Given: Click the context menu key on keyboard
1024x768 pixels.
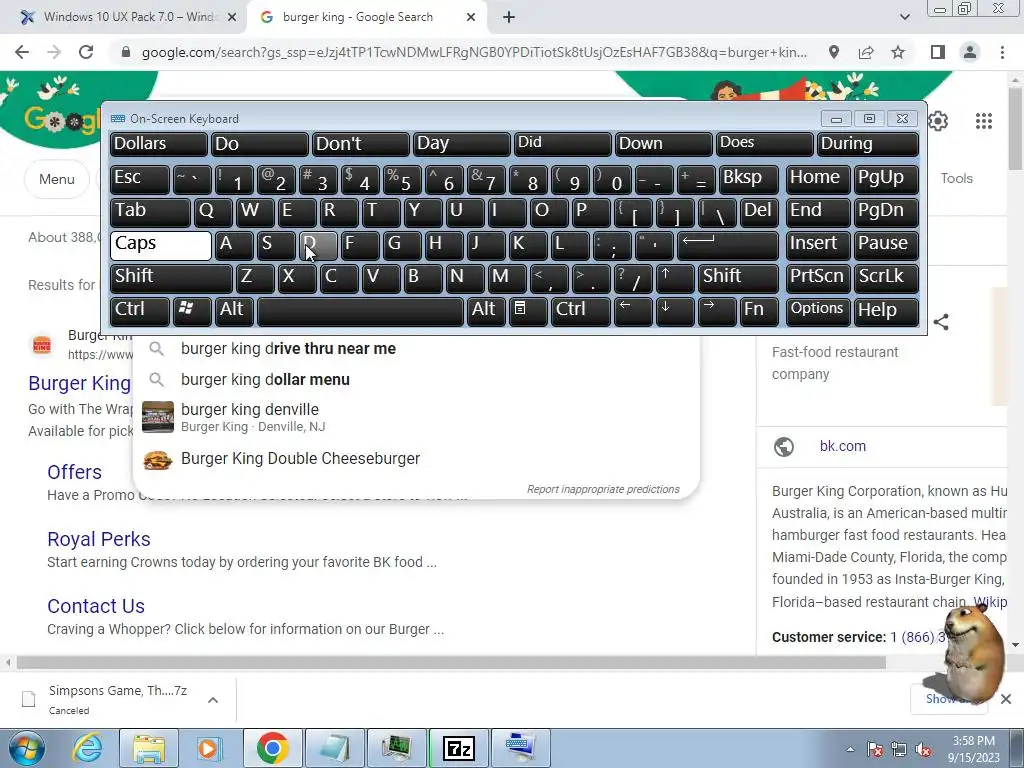Looking at the screenshot, I should pos(528,311).
